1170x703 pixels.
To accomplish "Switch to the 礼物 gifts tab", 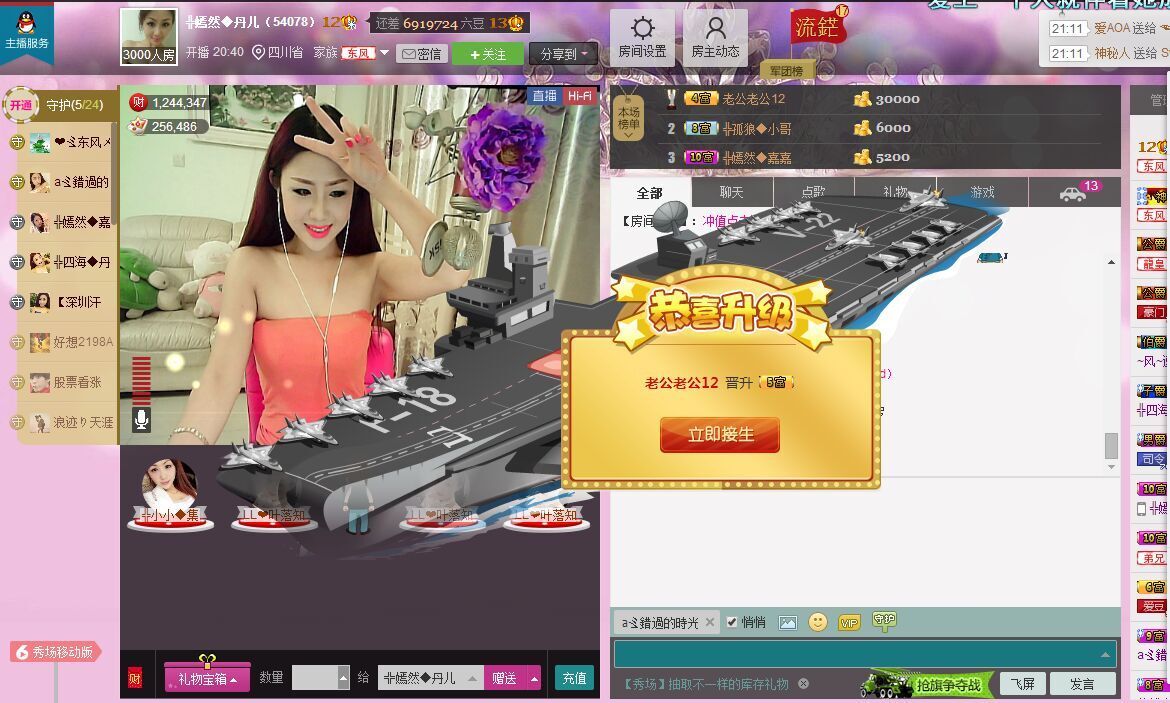I will [x=895, y=193].
